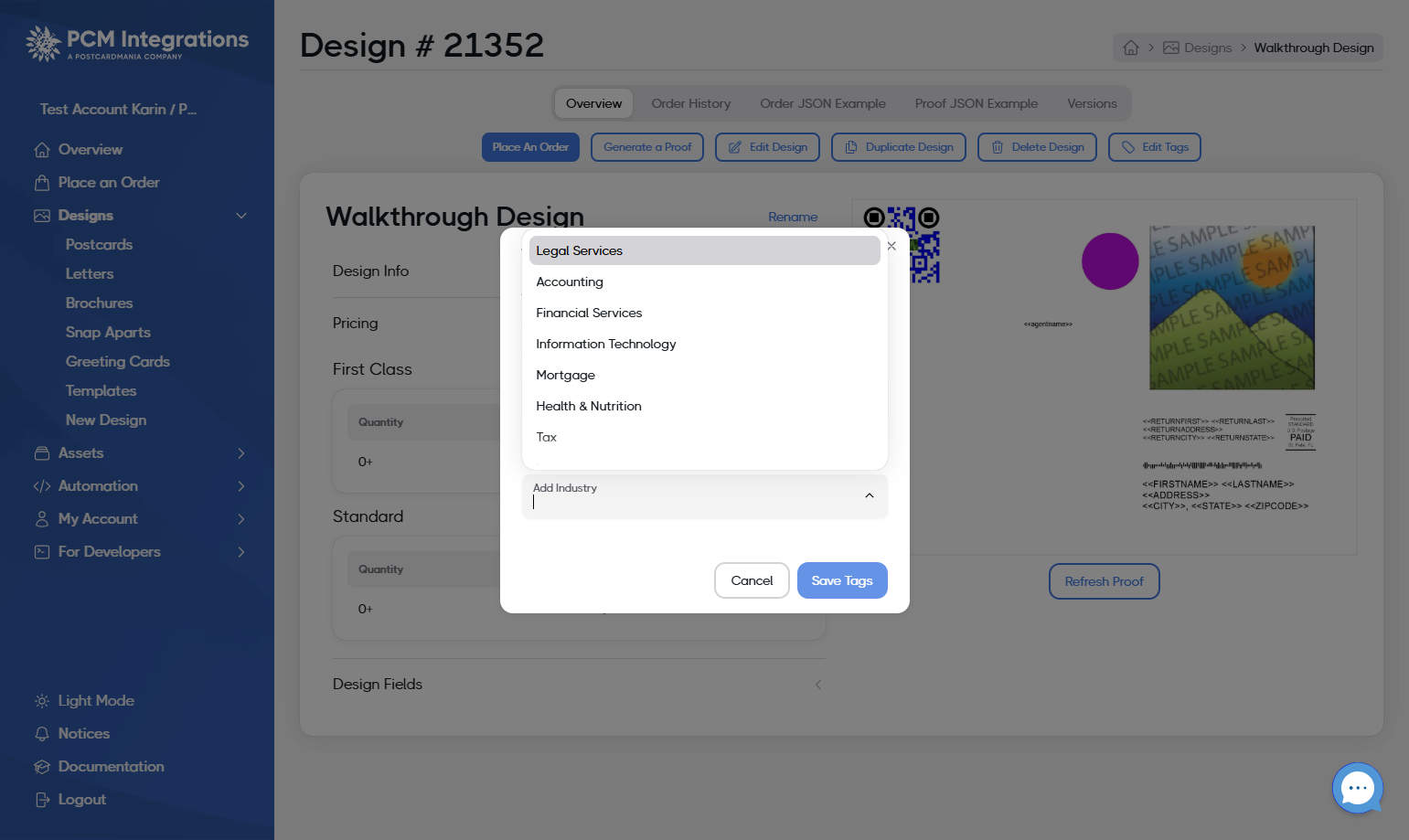Collapse the Add Industry dropdown arrow

[x=870, y=495]
